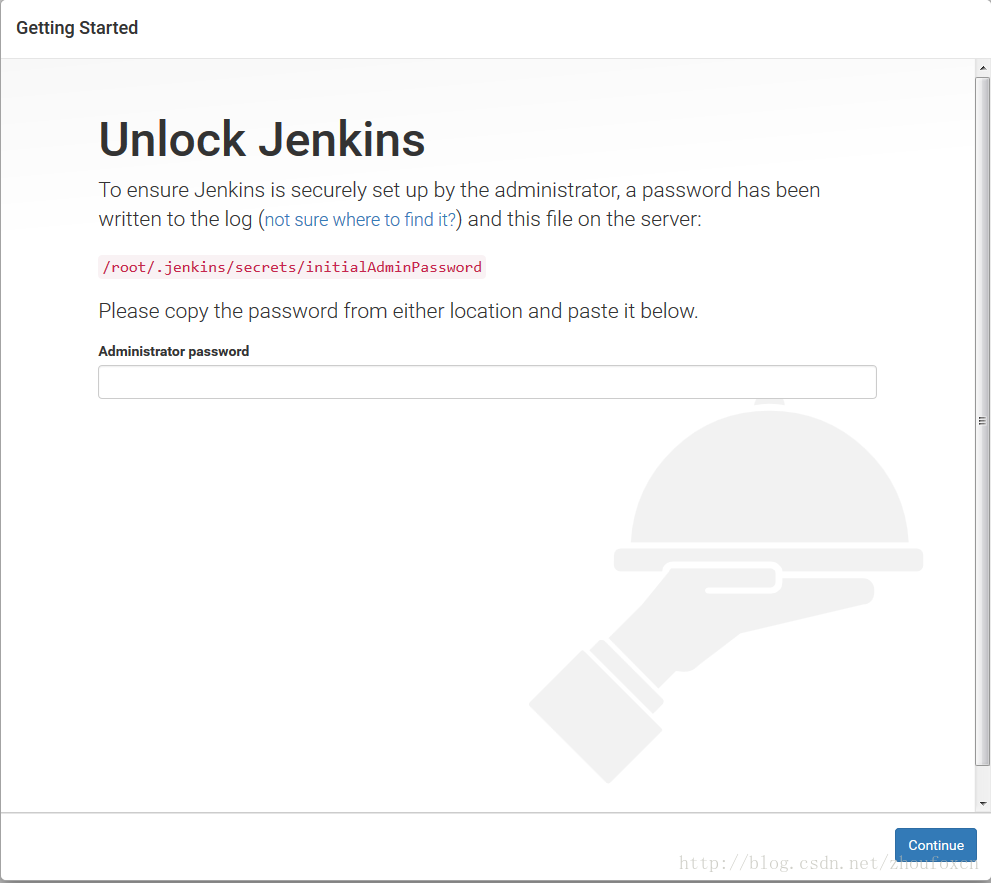
Task: Click the small knob atop the serving dome
Action: tap(769, 405)
